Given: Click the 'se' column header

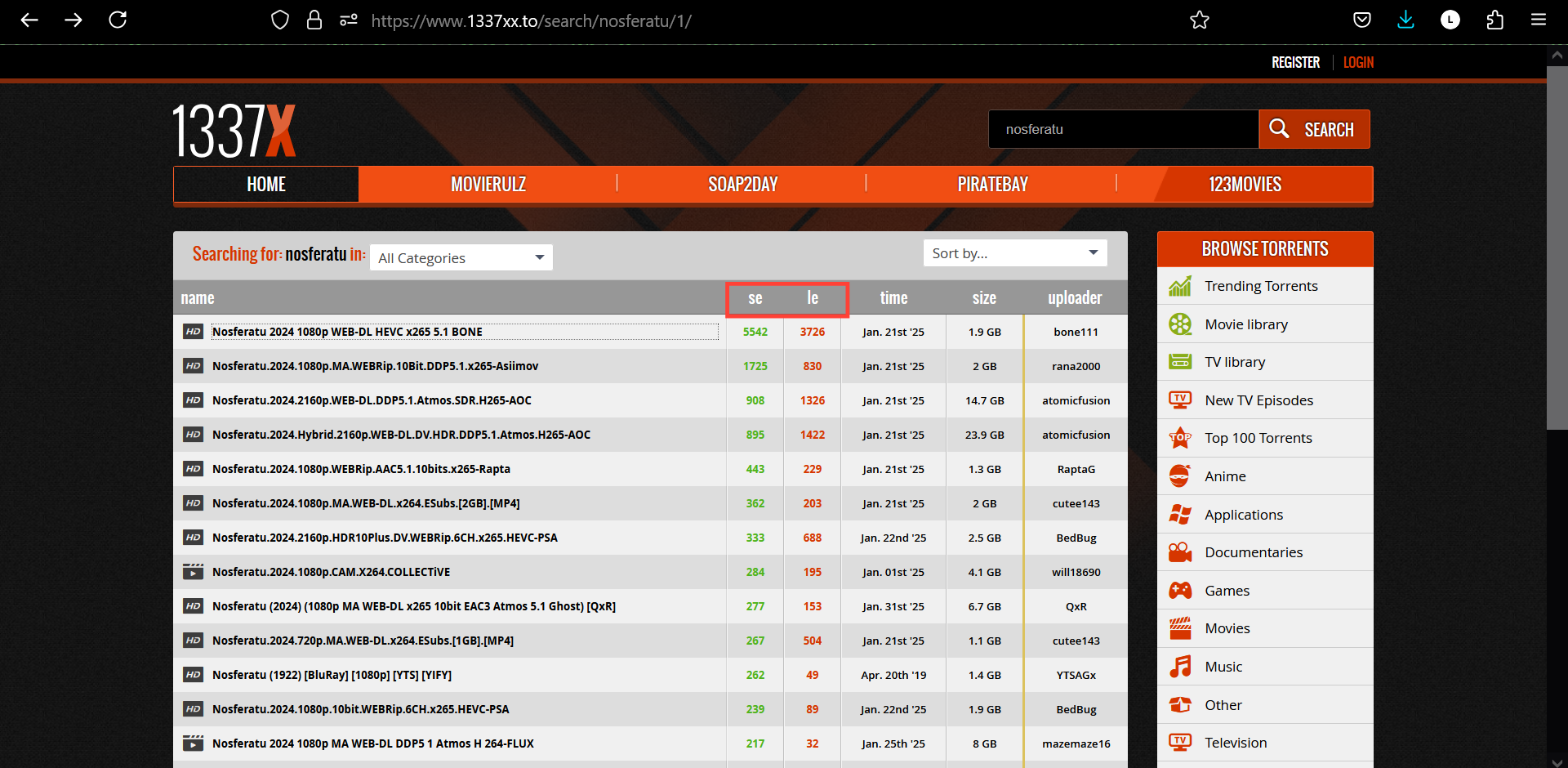Looking at the screenshot, I should coord(755,298).
